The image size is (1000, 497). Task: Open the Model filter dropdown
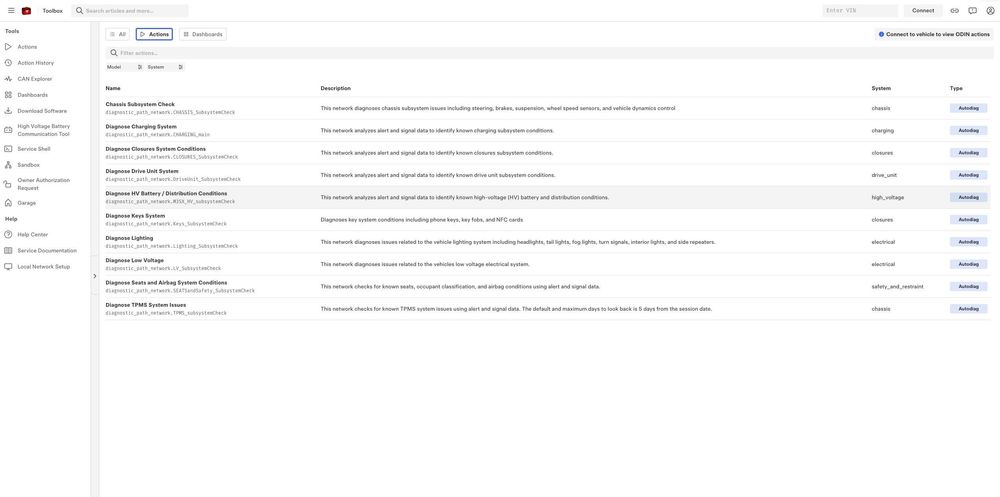(125, 67)
